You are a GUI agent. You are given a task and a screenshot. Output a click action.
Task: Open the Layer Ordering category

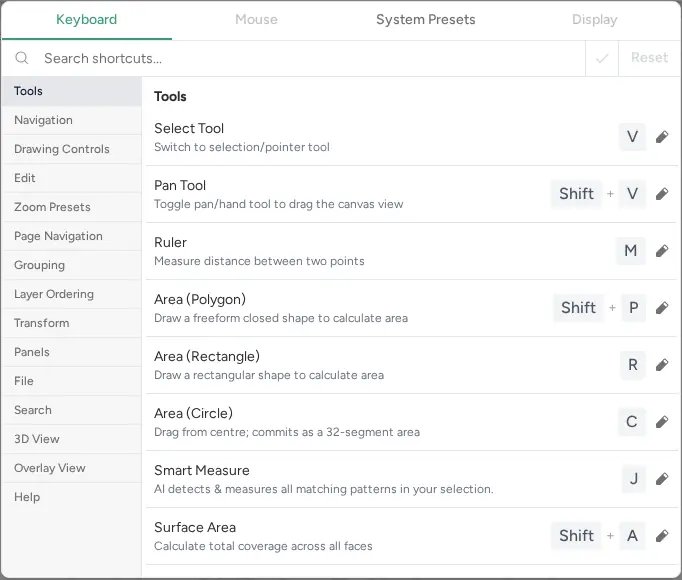[x=72, y=294]
